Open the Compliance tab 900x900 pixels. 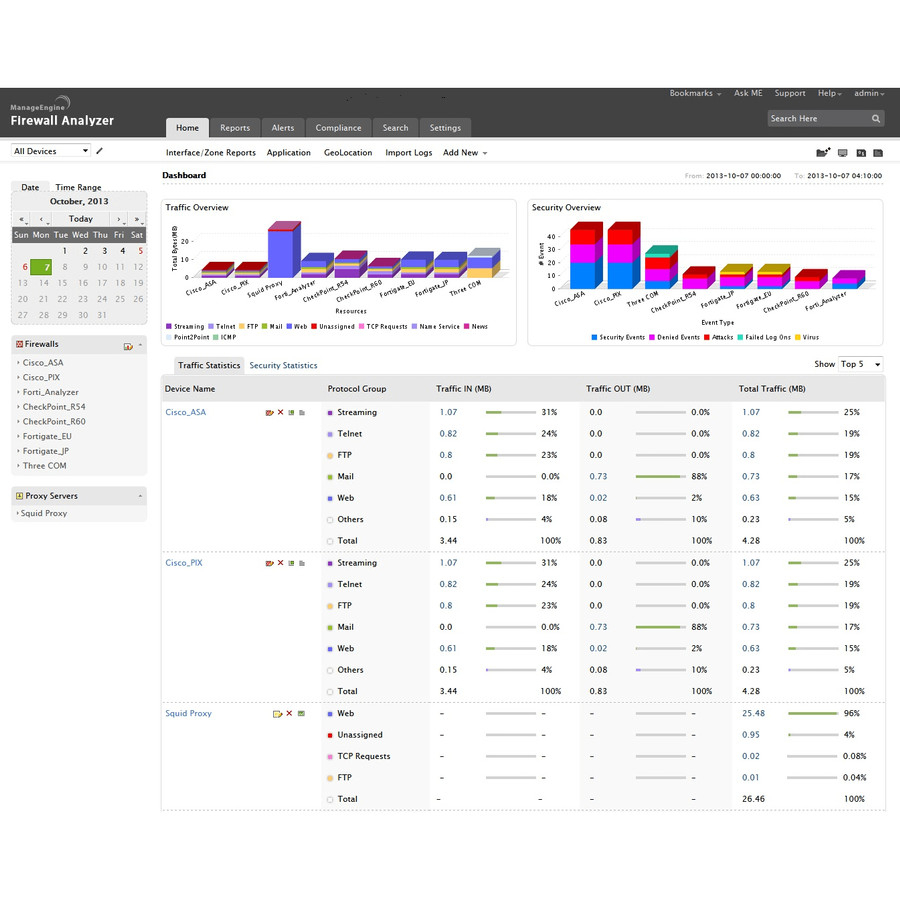point(338,128)
